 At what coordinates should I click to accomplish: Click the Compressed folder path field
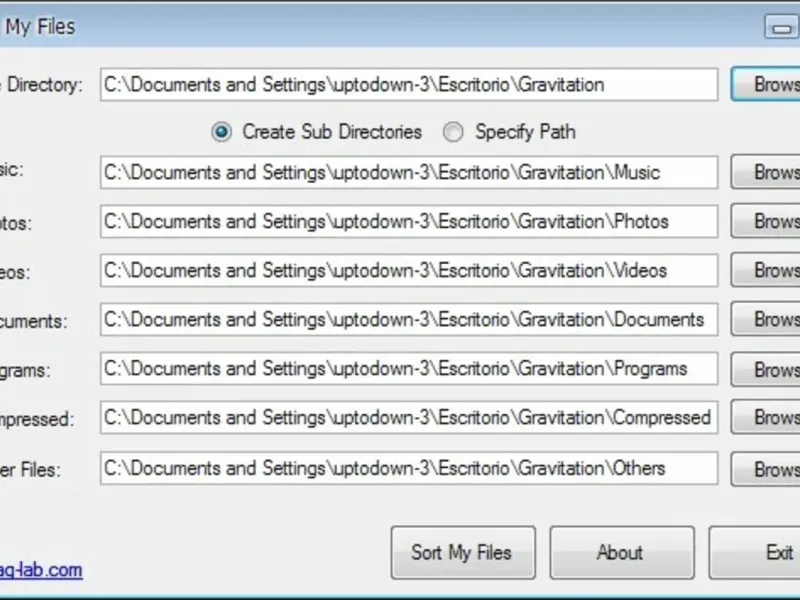[408, 418]
